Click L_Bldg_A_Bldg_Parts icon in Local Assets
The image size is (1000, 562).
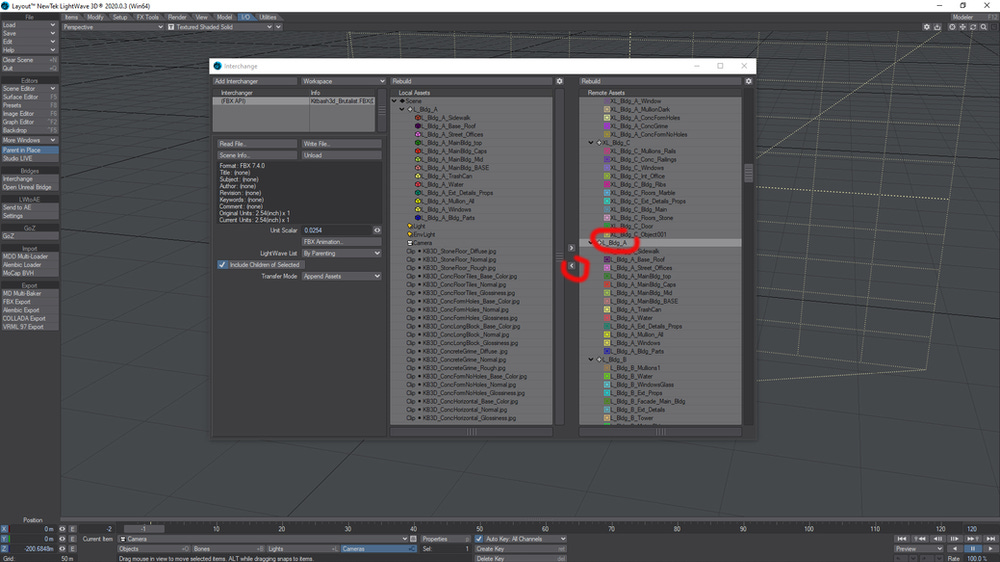tap(418, 218)
